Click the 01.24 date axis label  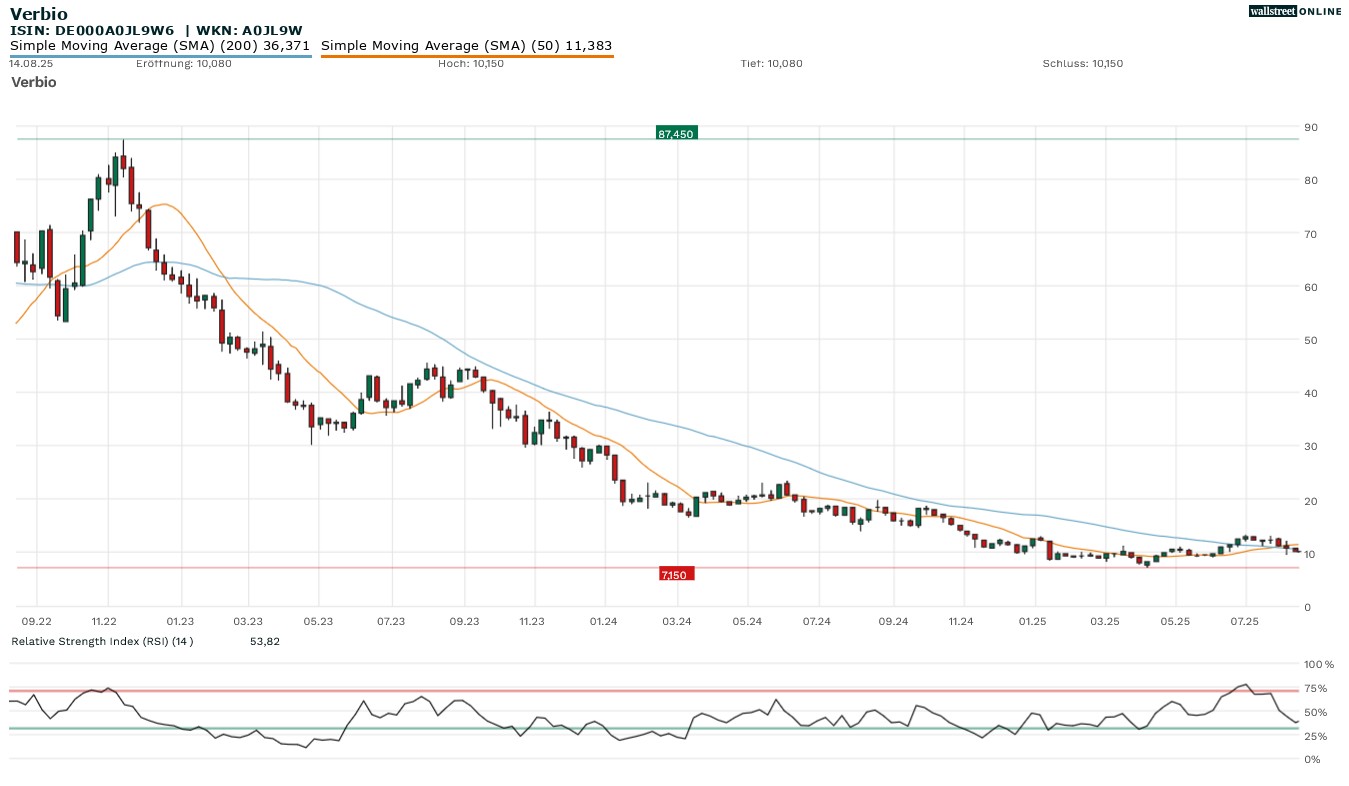point(604,621)
